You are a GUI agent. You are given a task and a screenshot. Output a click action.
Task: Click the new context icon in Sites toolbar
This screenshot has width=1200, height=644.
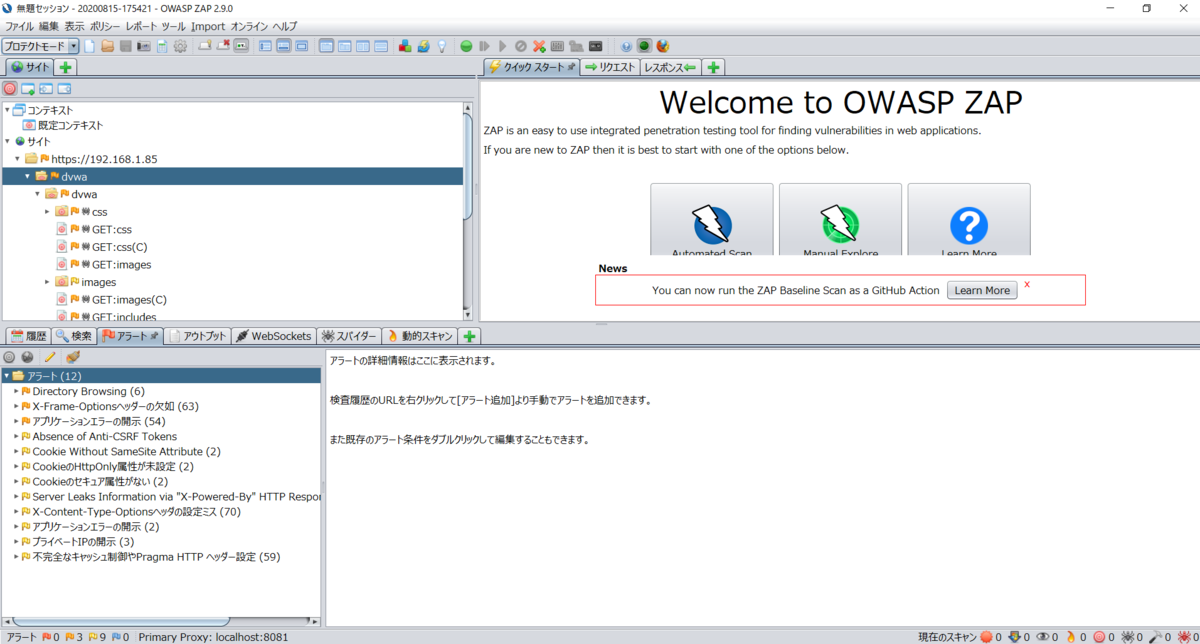point(28,89)
